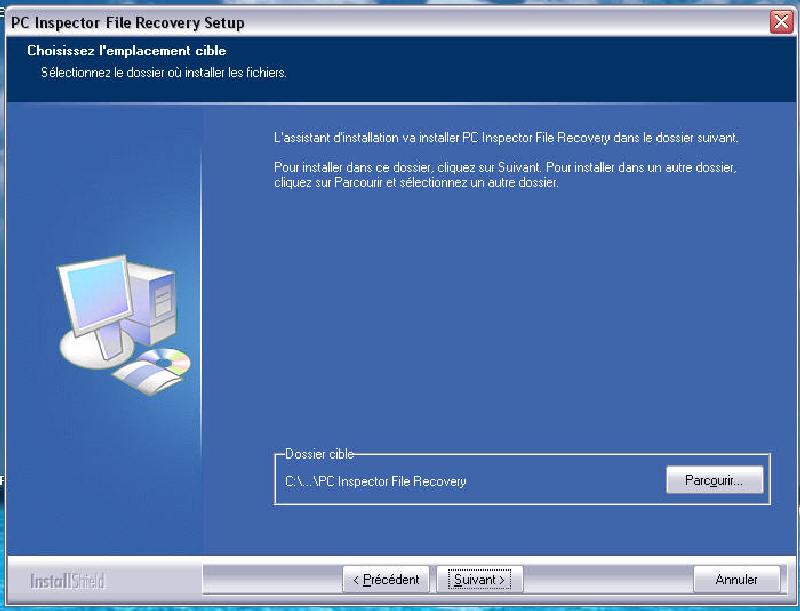Open folder browser with Parcourir... button
Screen dimensions: 800x611
[714, 480]
